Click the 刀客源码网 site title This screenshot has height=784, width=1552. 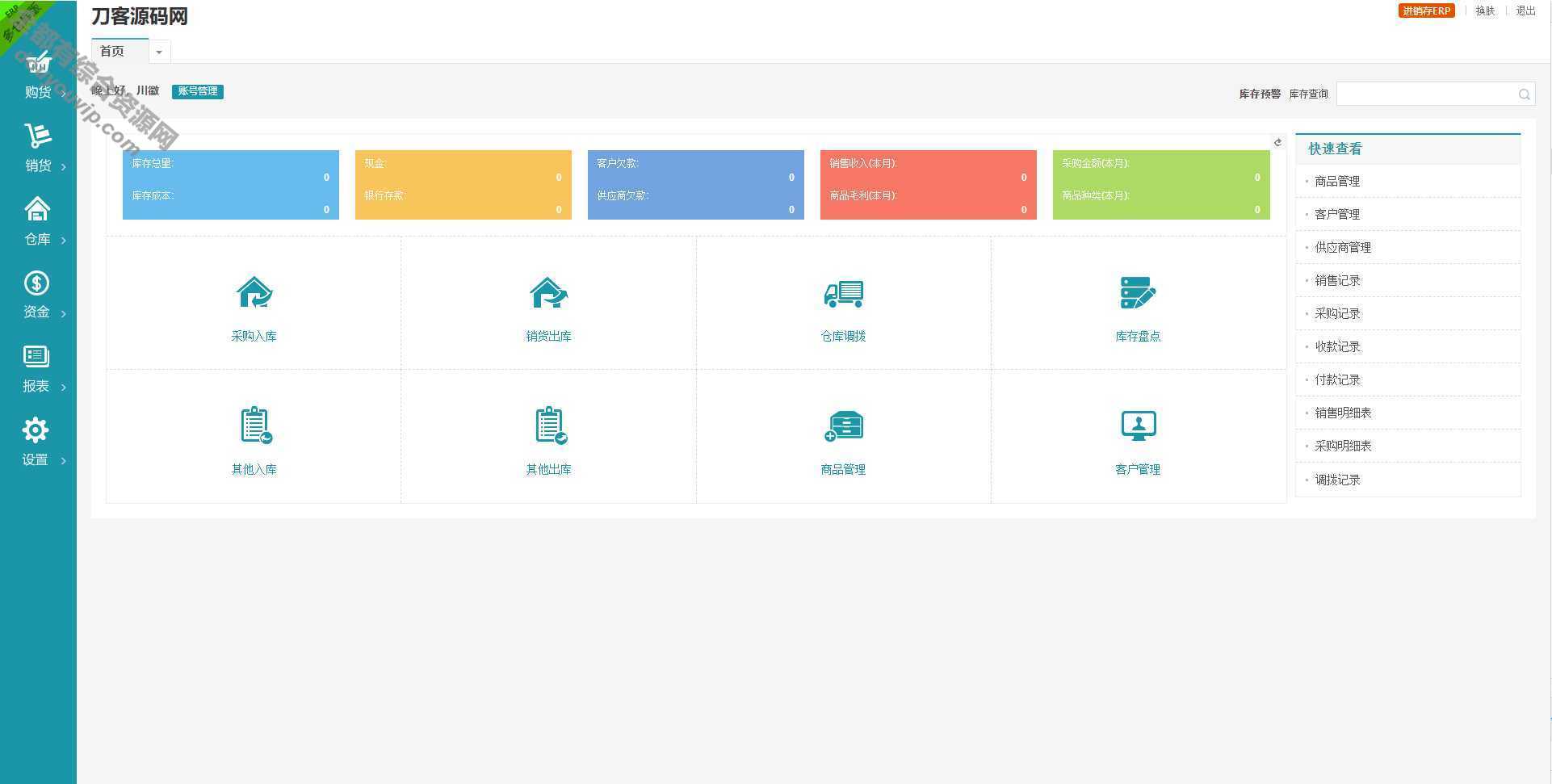pos(140,17)
